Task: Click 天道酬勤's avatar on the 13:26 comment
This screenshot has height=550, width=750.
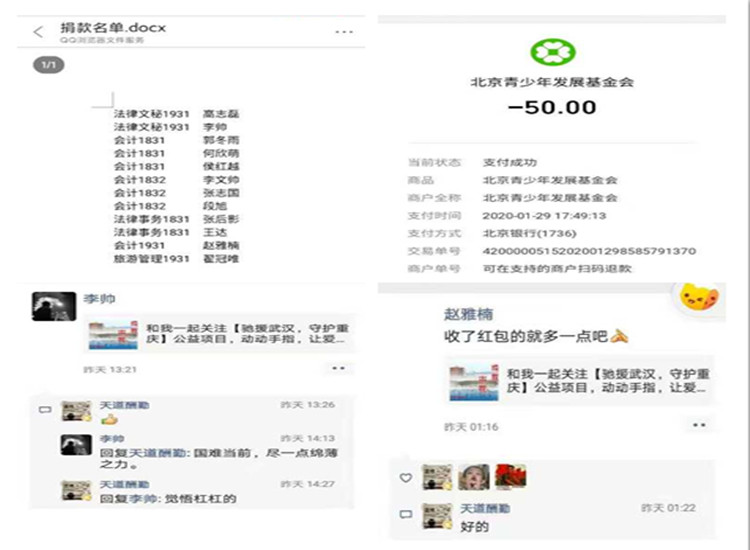Action: tap(77, 411)
